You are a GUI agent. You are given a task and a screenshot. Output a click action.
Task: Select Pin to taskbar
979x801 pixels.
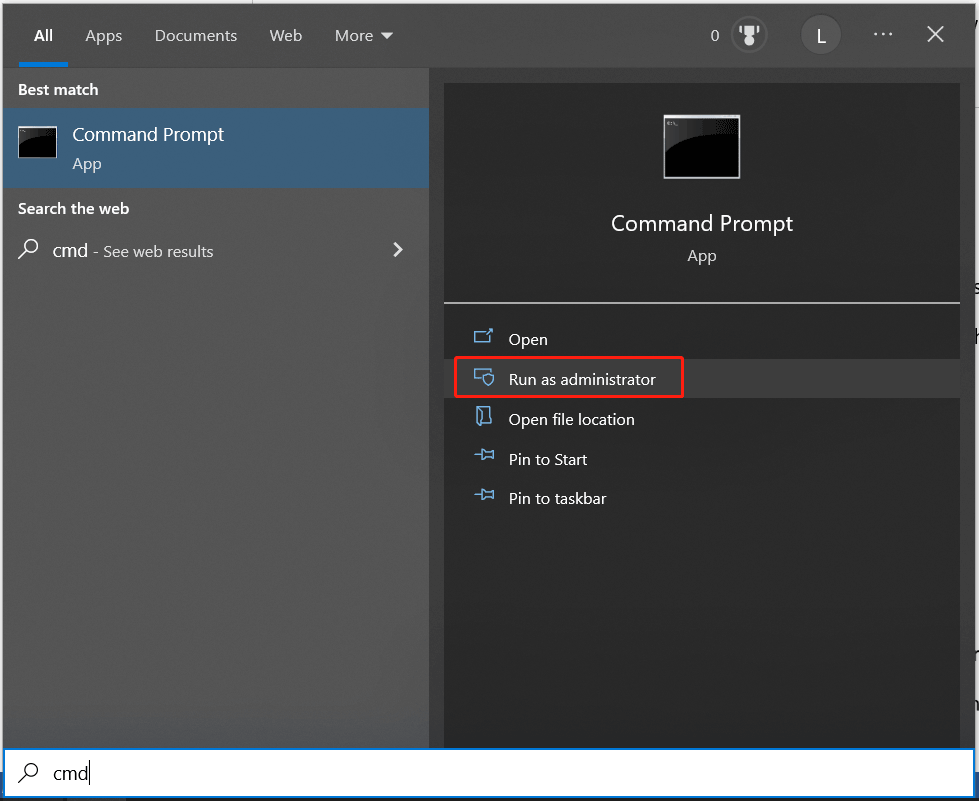[557, 498]
